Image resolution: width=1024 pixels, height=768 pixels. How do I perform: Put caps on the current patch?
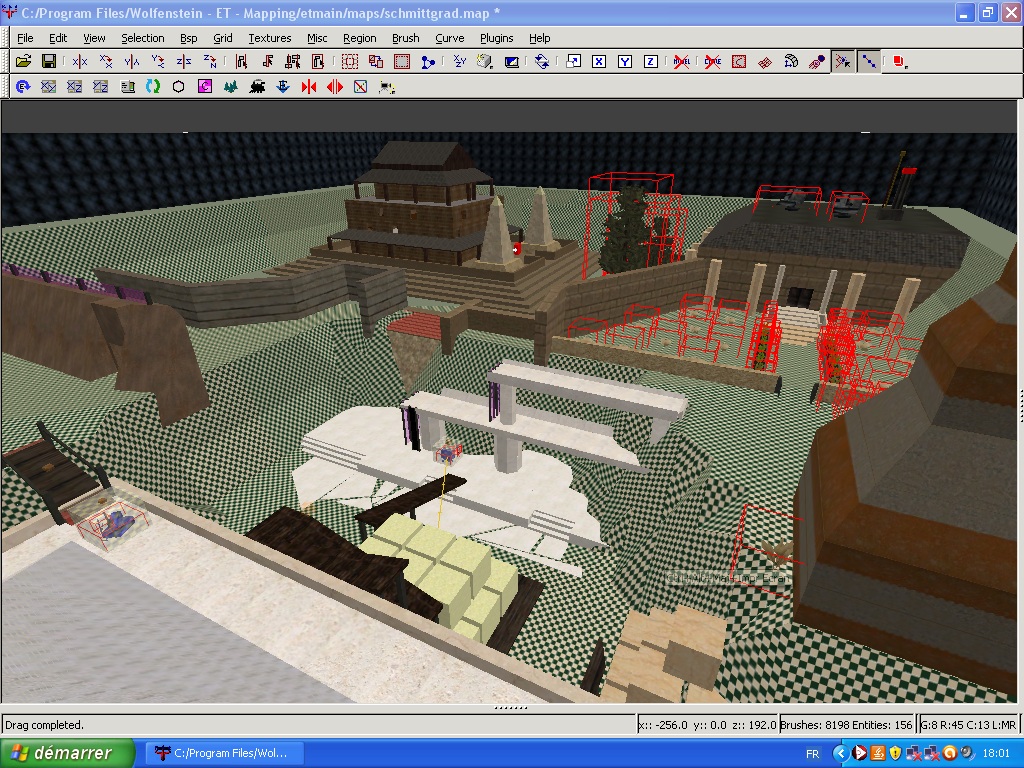click(x=816, y=61)
